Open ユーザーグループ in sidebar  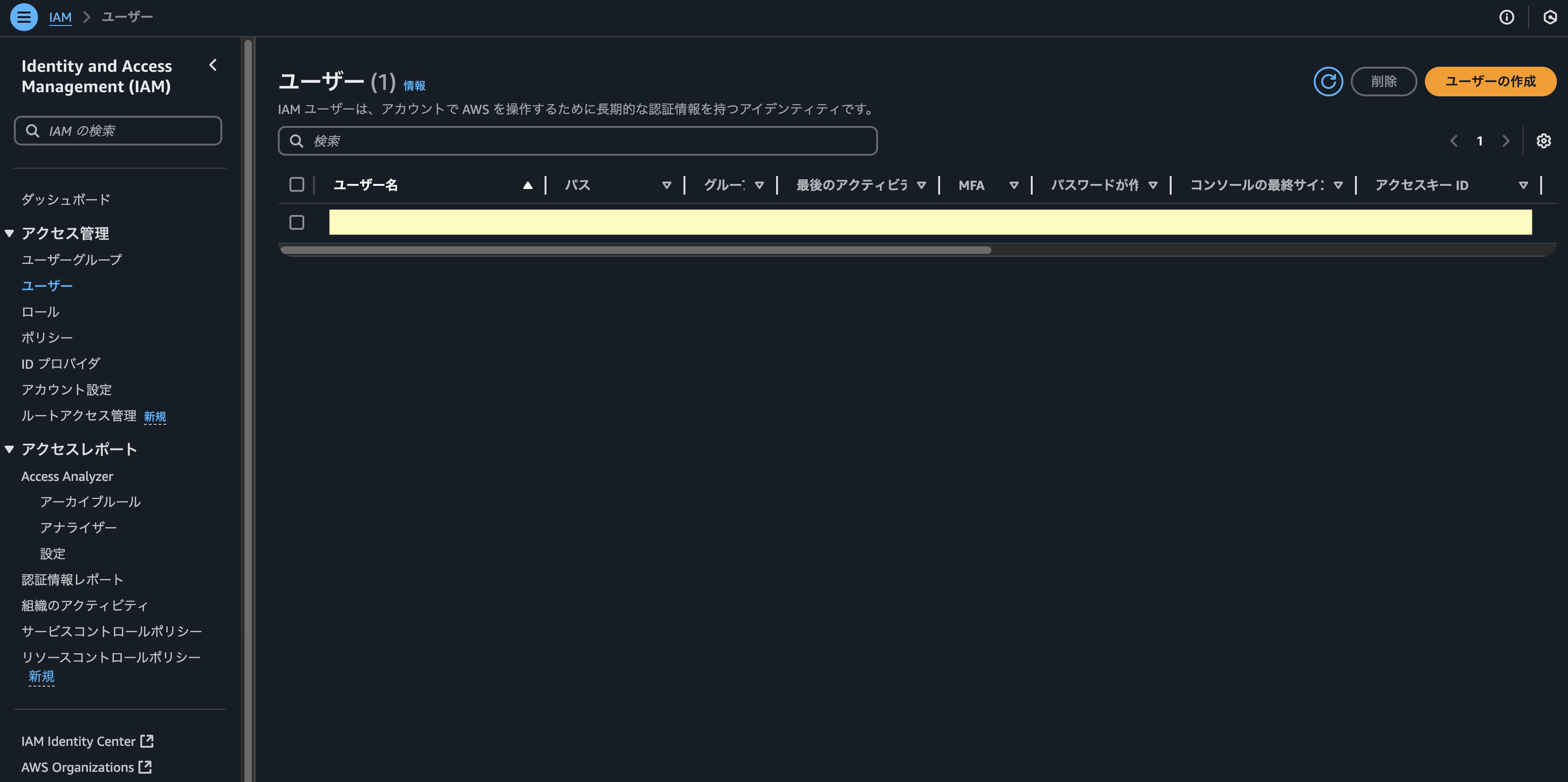(72, 259)
